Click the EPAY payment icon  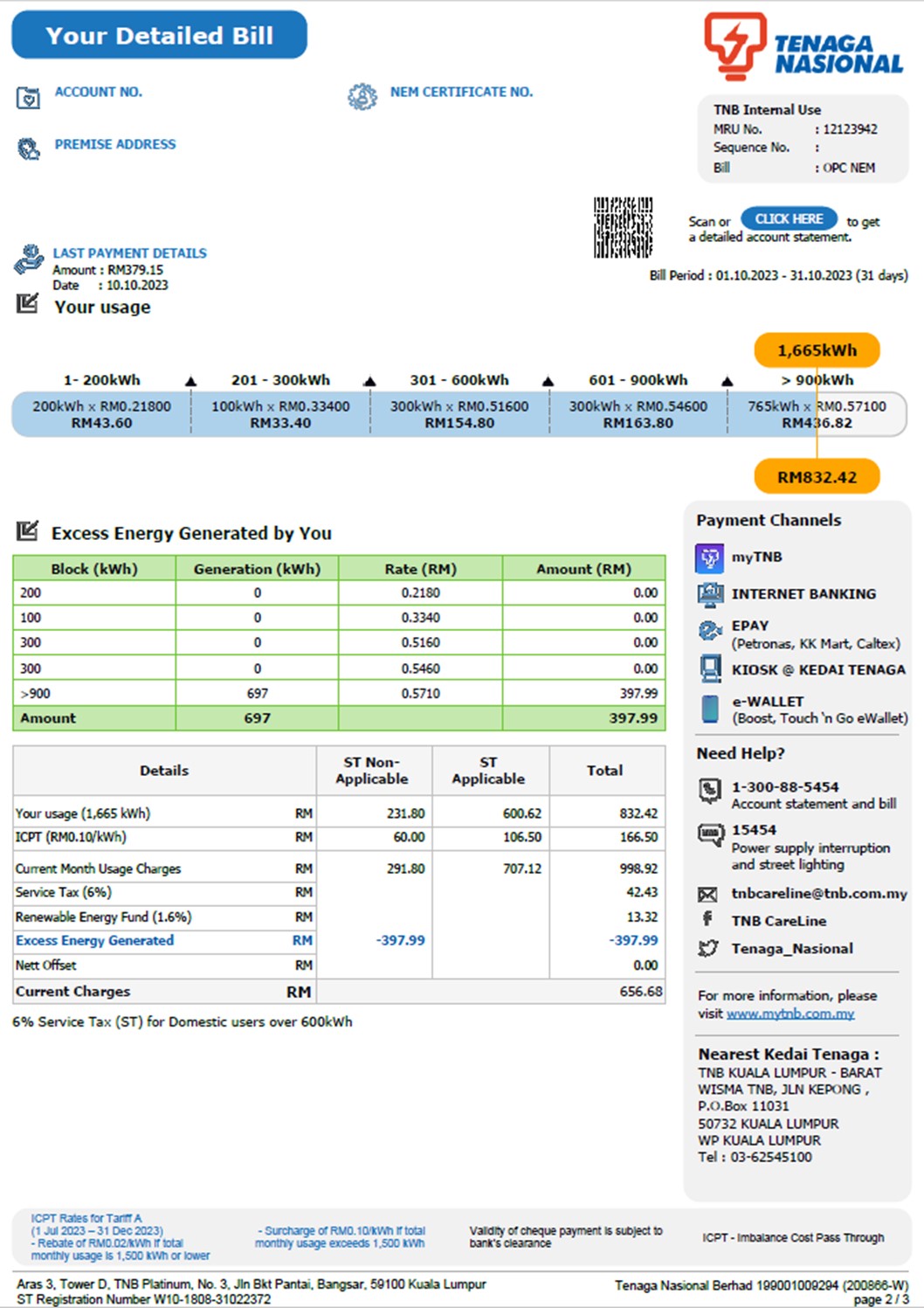[x=709, y=631]
